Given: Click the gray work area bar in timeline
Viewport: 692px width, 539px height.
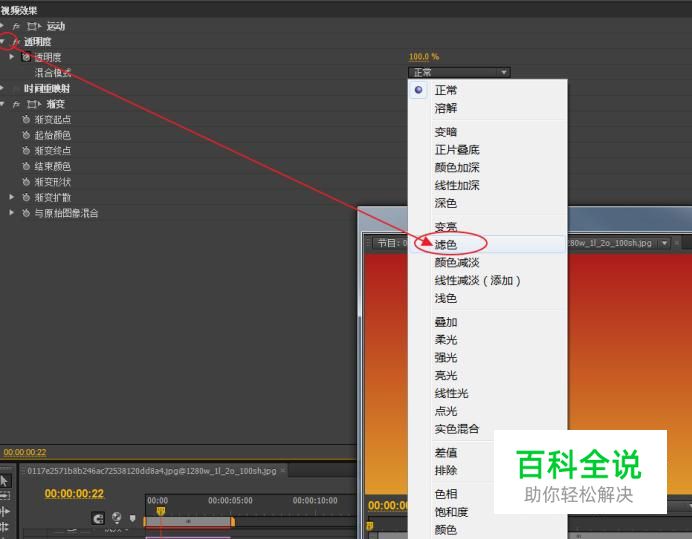Looking at the screenshot, I should 188,522.
